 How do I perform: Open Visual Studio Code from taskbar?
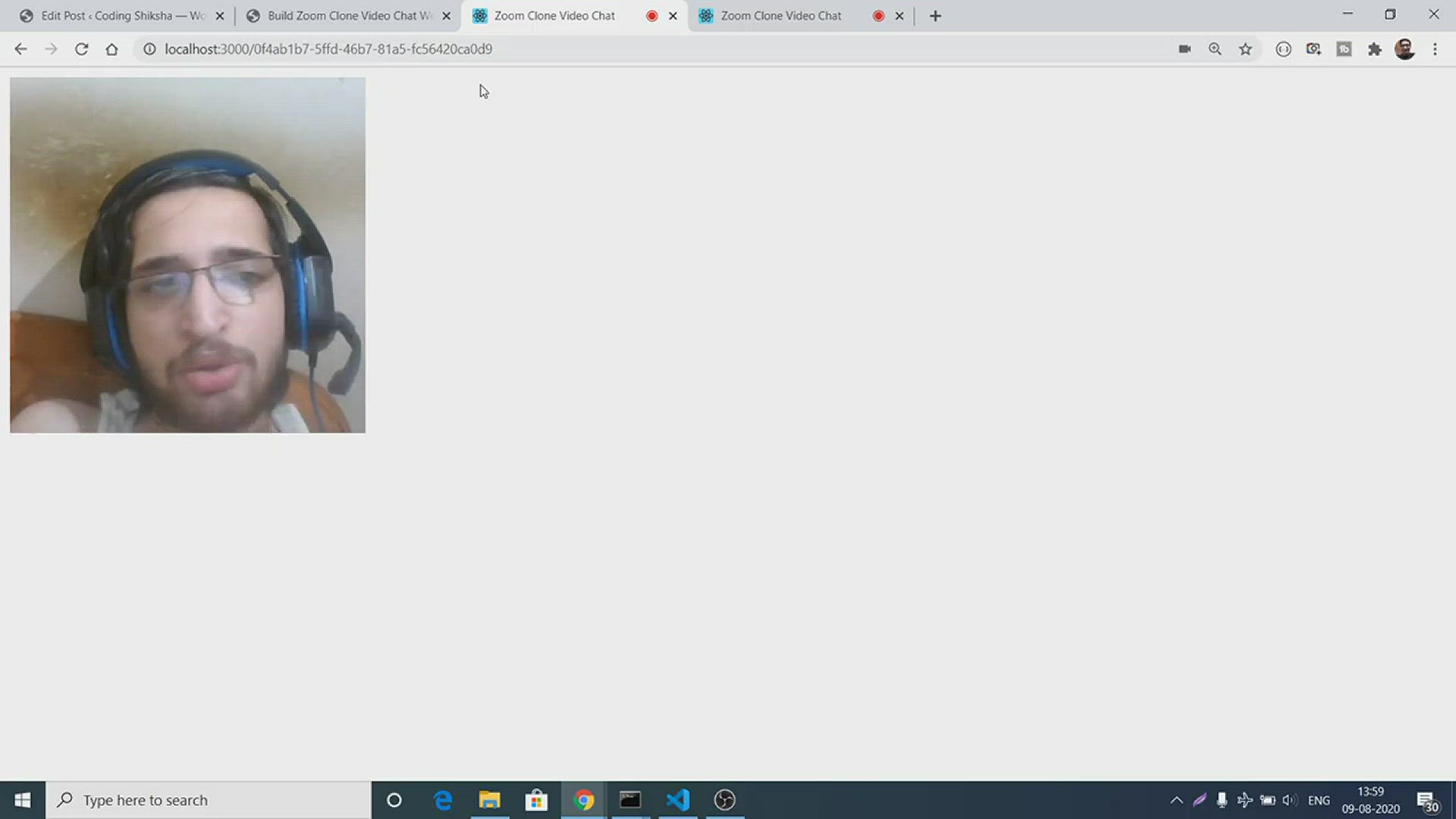(678, 800)
